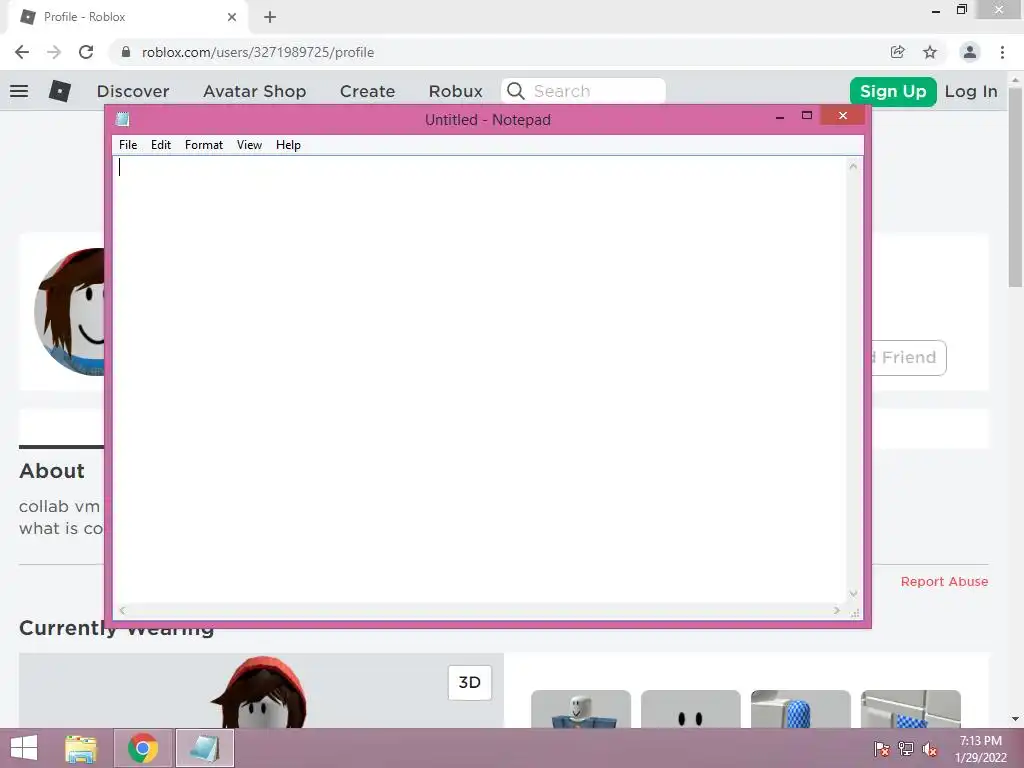Click the Notepad title bar icon
The image size is (1024, 768).
point(122,119)
